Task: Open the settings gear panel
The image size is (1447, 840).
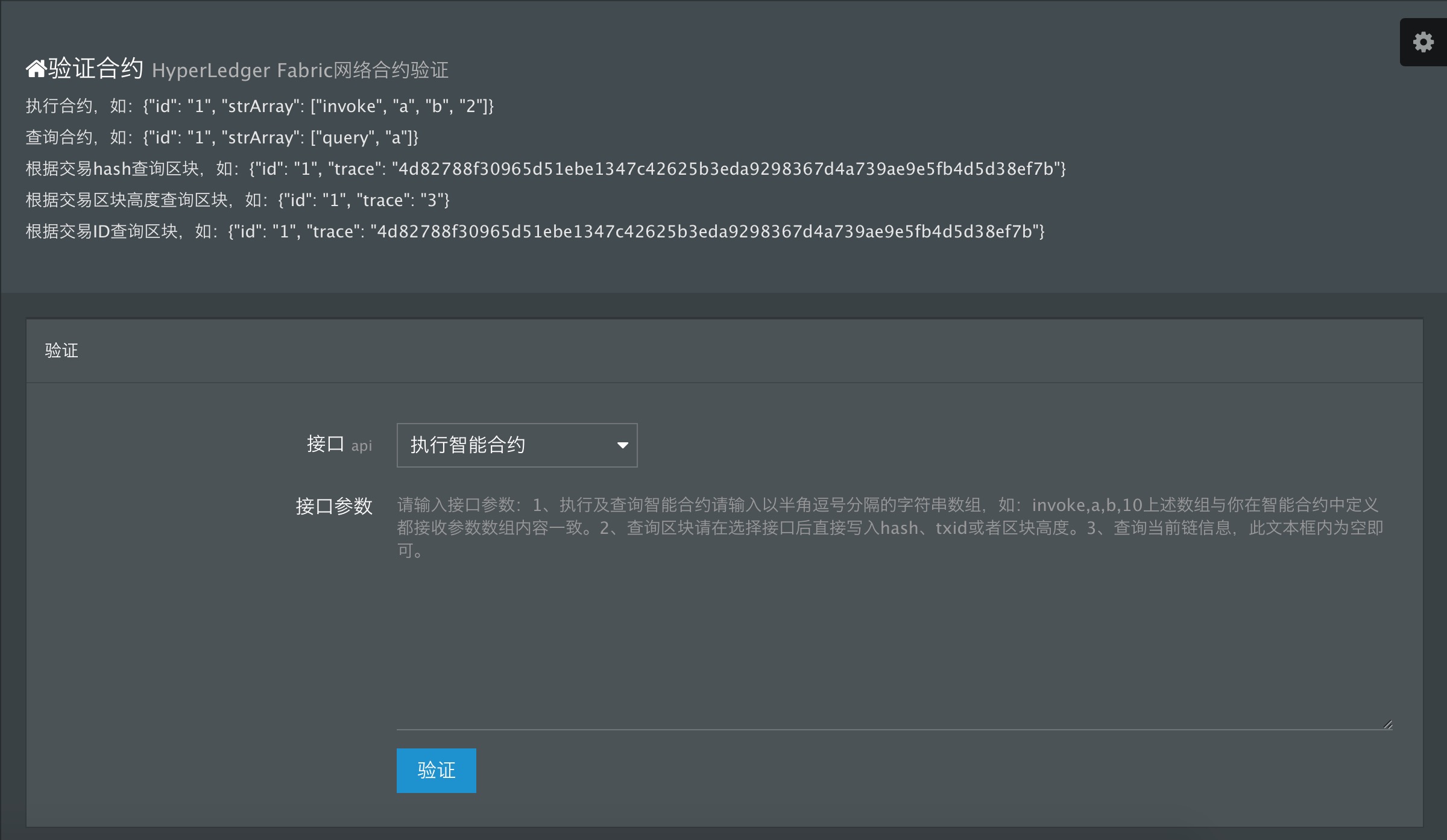Action: (x=1423, y=42)
